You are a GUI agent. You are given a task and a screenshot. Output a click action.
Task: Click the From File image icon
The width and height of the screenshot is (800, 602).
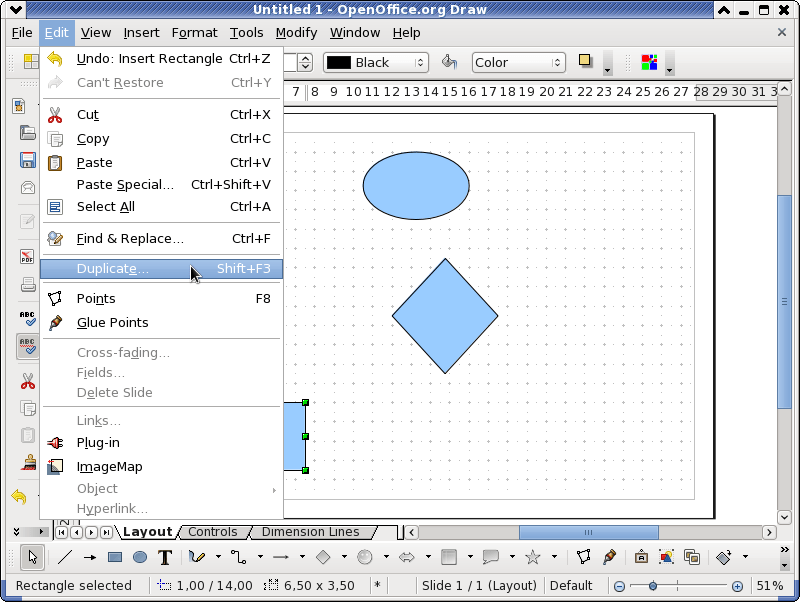click(666, 557)
